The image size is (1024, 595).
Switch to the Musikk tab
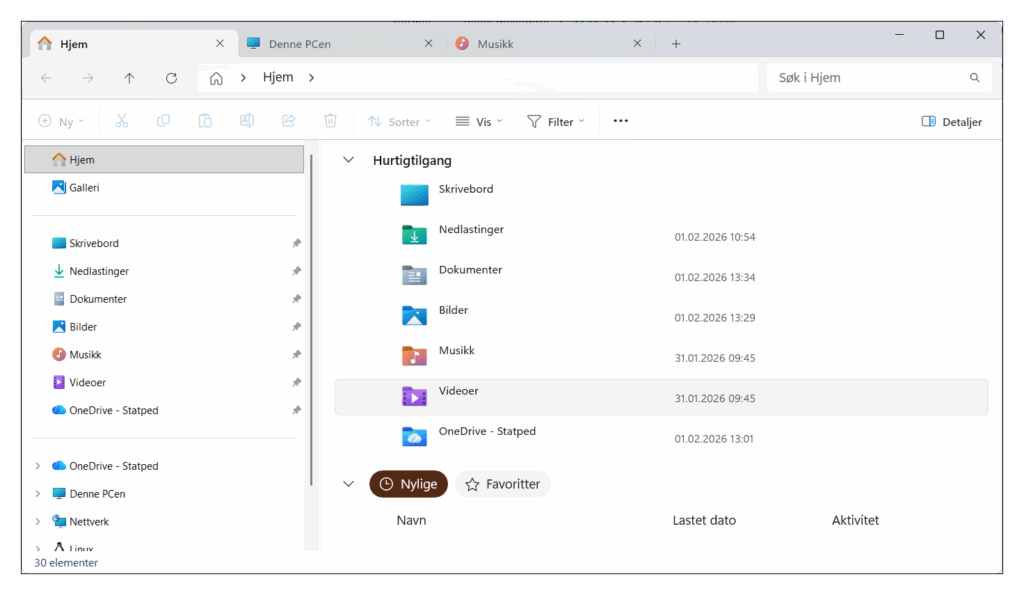549,44
